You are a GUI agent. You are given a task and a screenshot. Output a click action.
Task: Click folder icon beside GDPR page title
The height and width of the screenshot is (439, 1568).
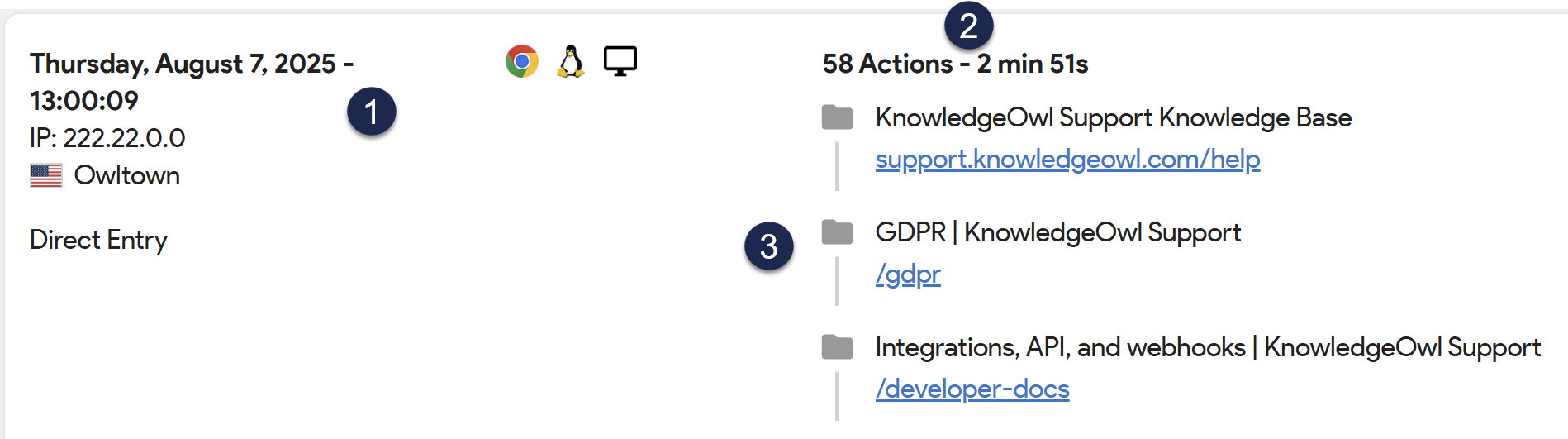point(837,232)
